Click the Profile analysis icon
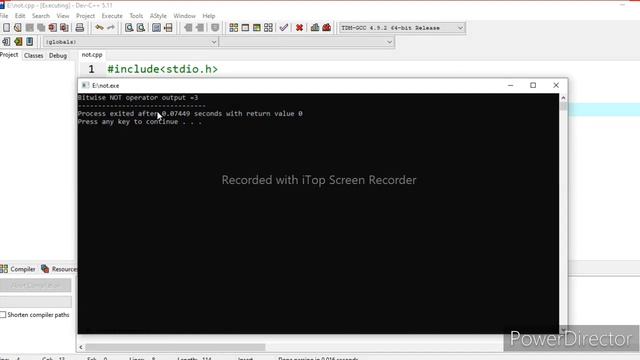640x360 pixels. (315, 28)
